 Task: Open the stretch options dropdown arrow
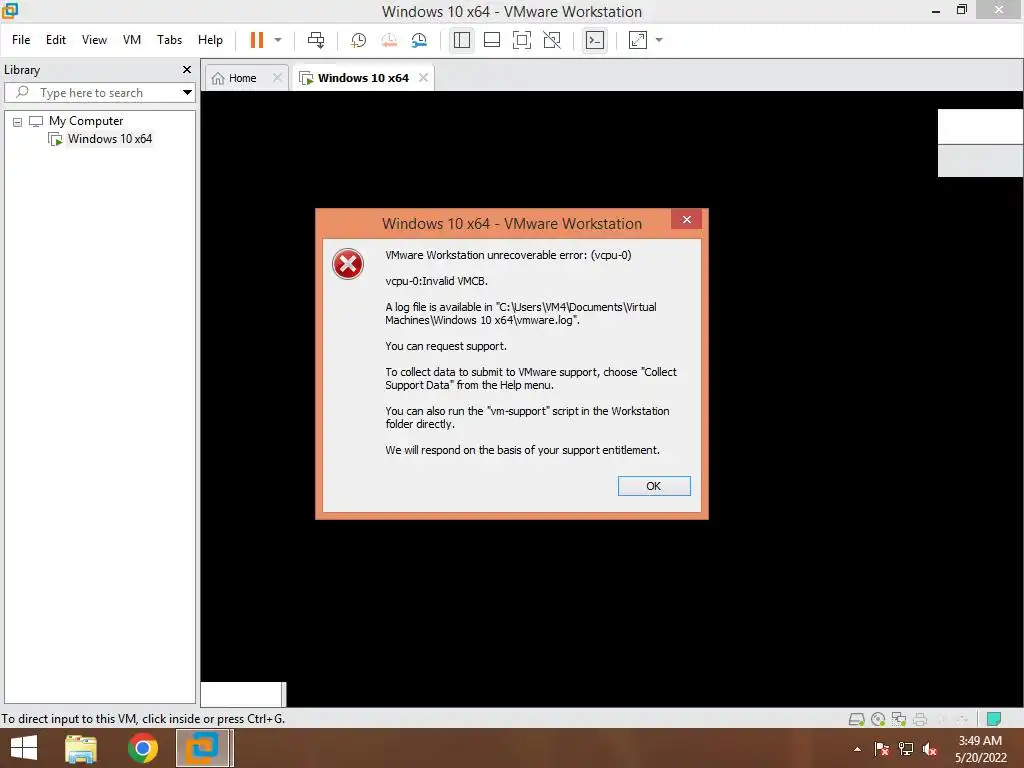pos(659,40)
